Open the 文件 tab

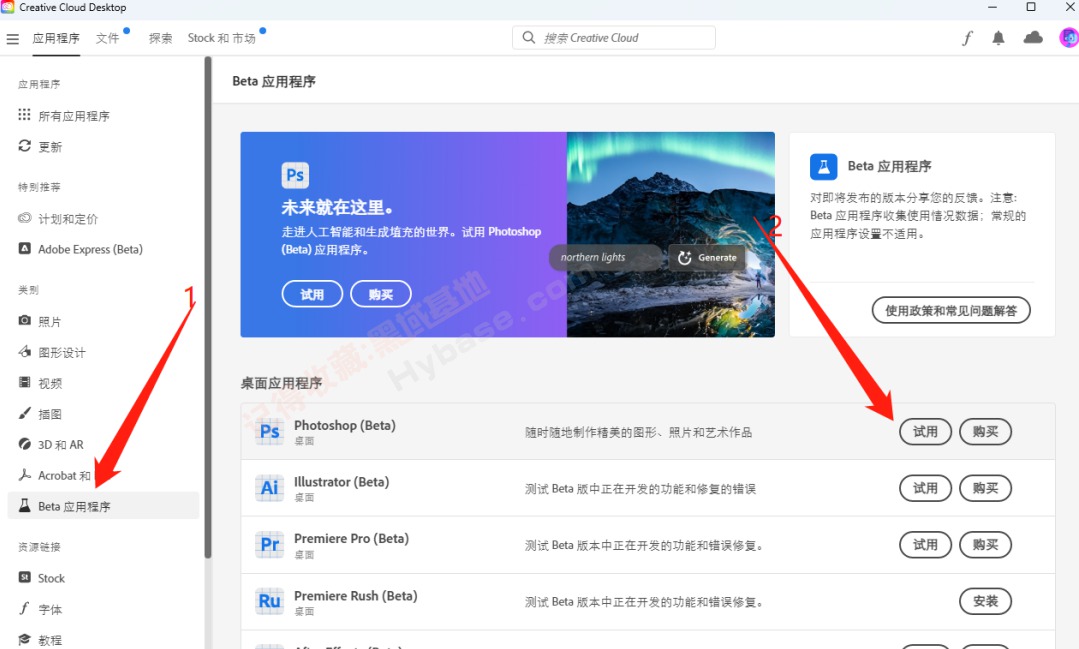click(x=107, y=39)
